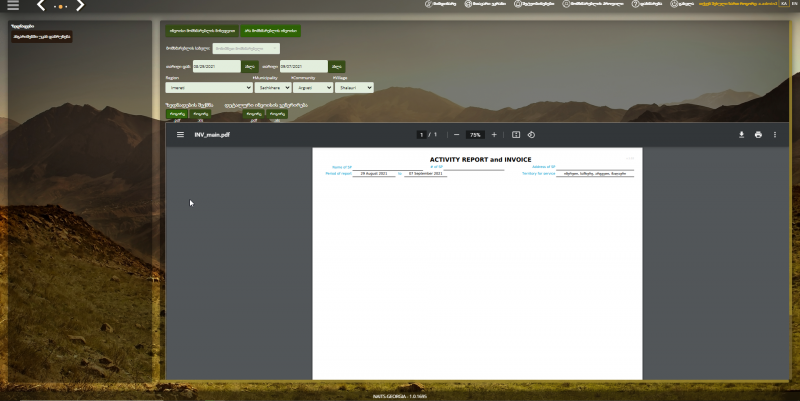Click the 29 August 2021 period value
The width and height of the screenshot is (800, 401).
pos(374,173)
